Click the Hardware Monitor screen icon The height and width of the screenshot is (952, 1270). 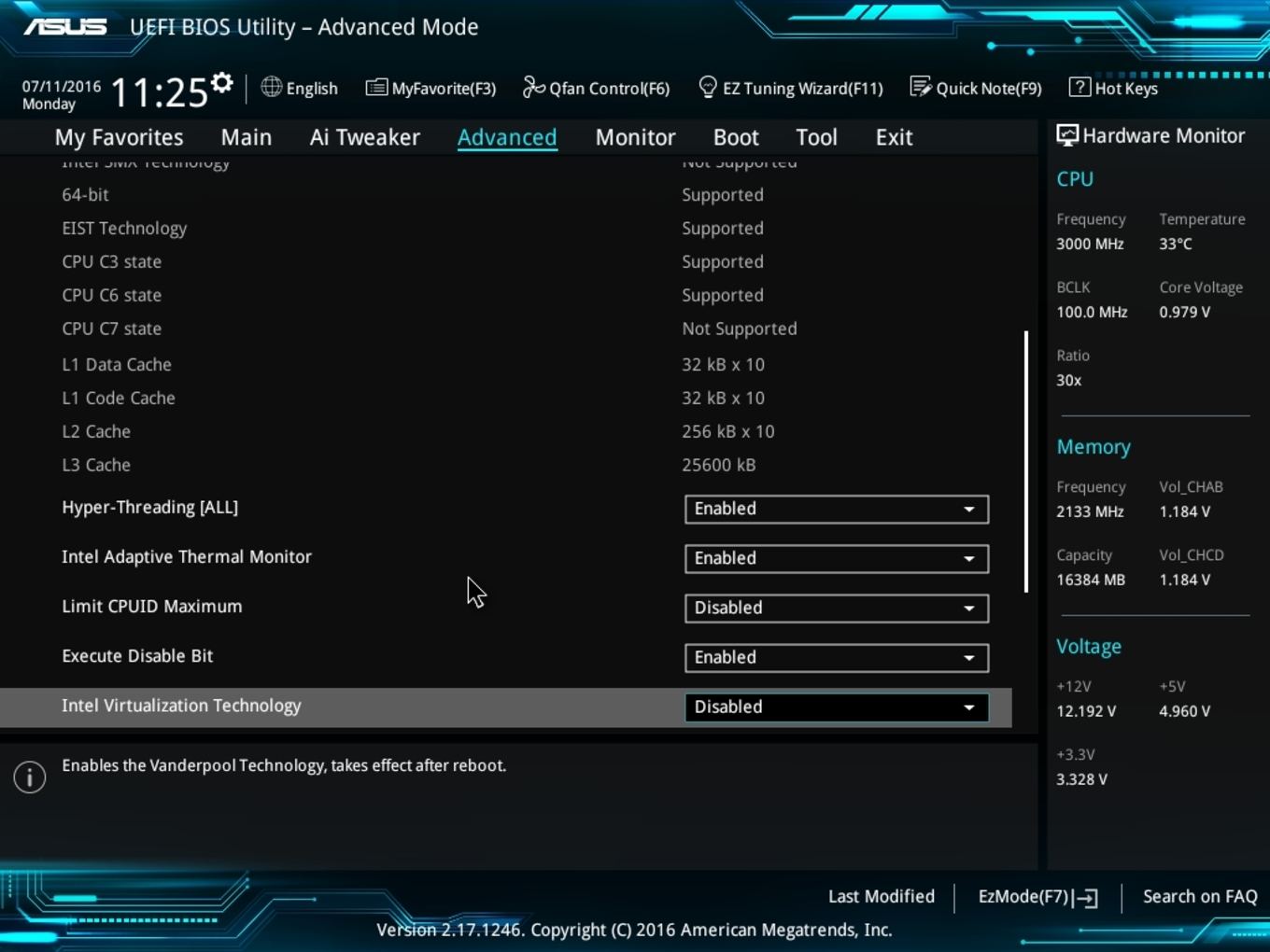tap(1067, 135)
